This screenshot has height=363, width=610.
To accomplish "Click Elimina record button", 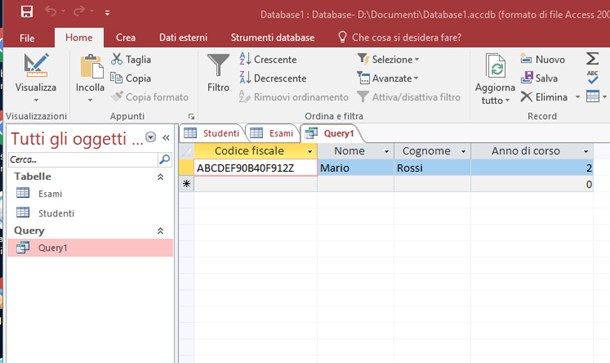I will pos(544,97).
